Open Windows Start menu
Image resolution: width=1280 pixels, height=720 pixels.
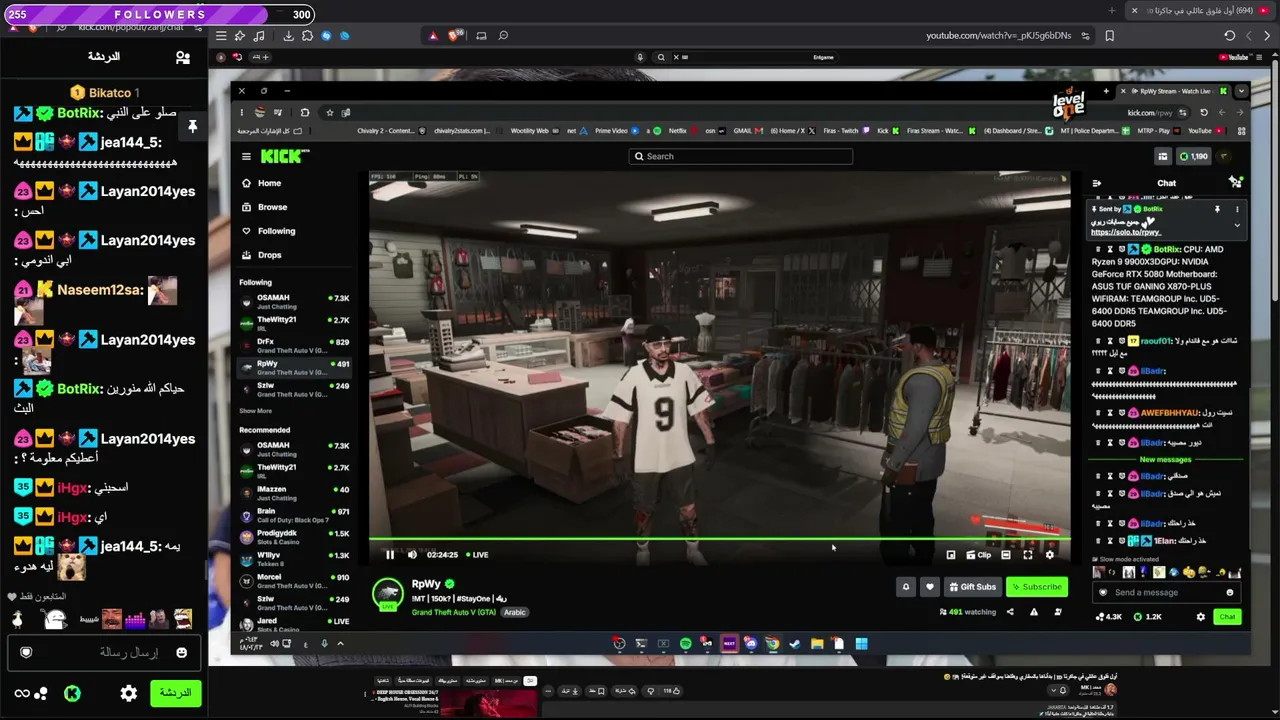click(861, 644)
